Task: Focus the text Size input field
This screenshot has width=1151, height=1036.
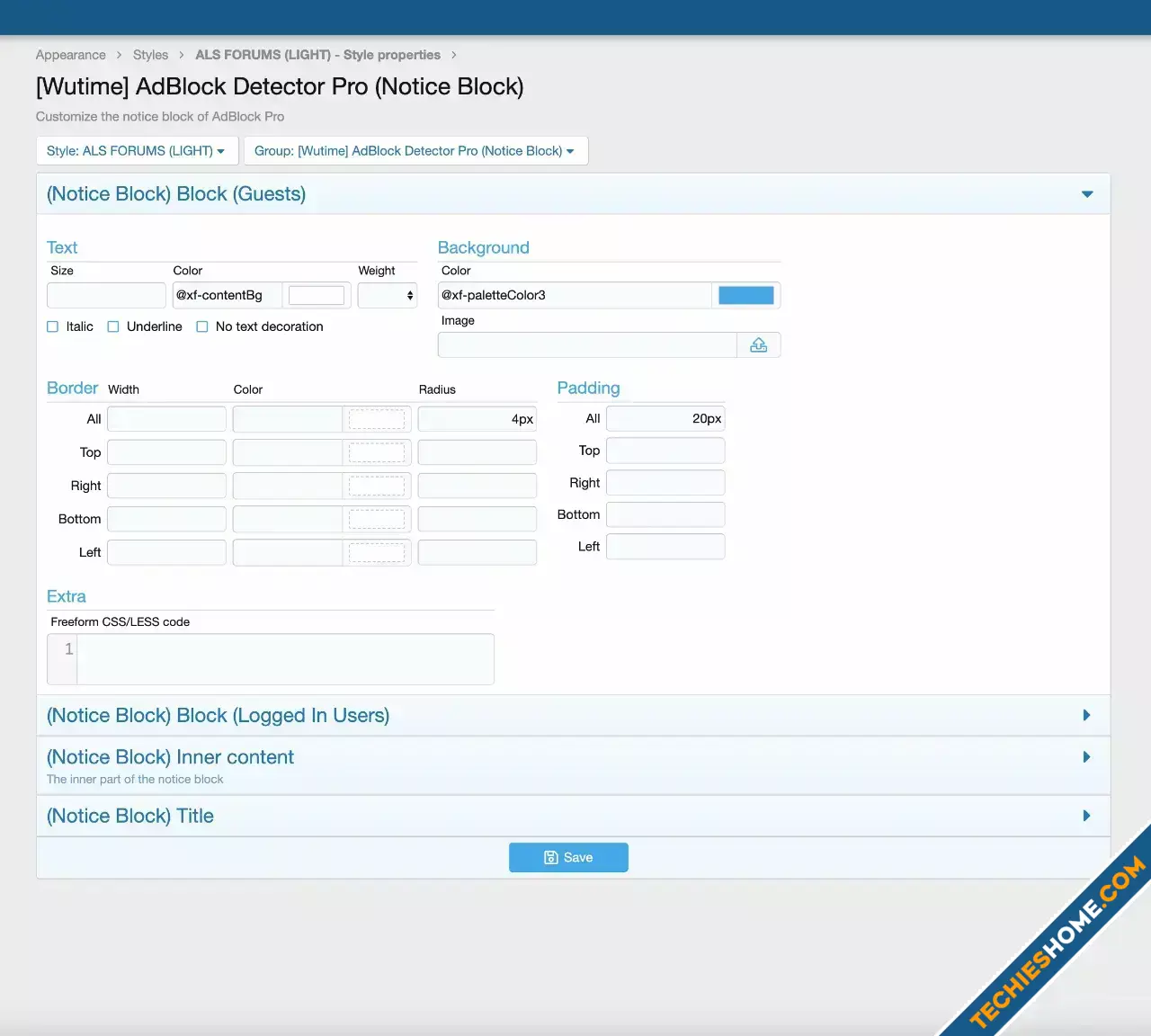Action: (x=106, y=295)
